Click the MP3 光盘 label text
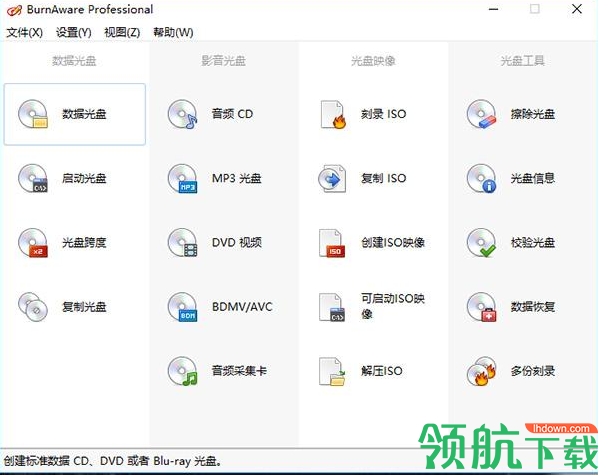Viewport: 598px width, 476px height. tap(236, 178)
